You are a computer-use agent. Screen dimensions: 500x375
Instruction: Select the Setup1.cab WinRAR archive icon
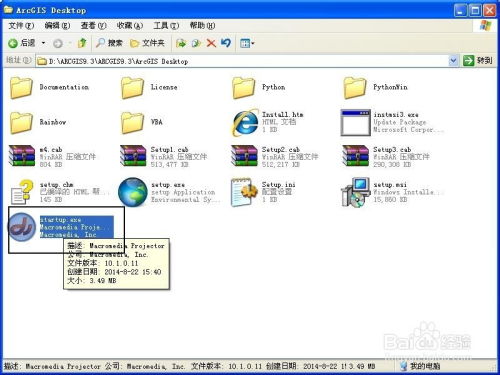click(x=133, y=156)
